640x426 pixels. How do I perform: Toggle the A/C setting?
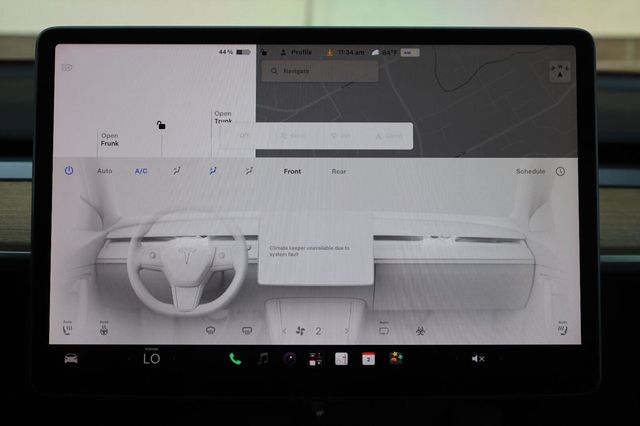coord(141,171)
